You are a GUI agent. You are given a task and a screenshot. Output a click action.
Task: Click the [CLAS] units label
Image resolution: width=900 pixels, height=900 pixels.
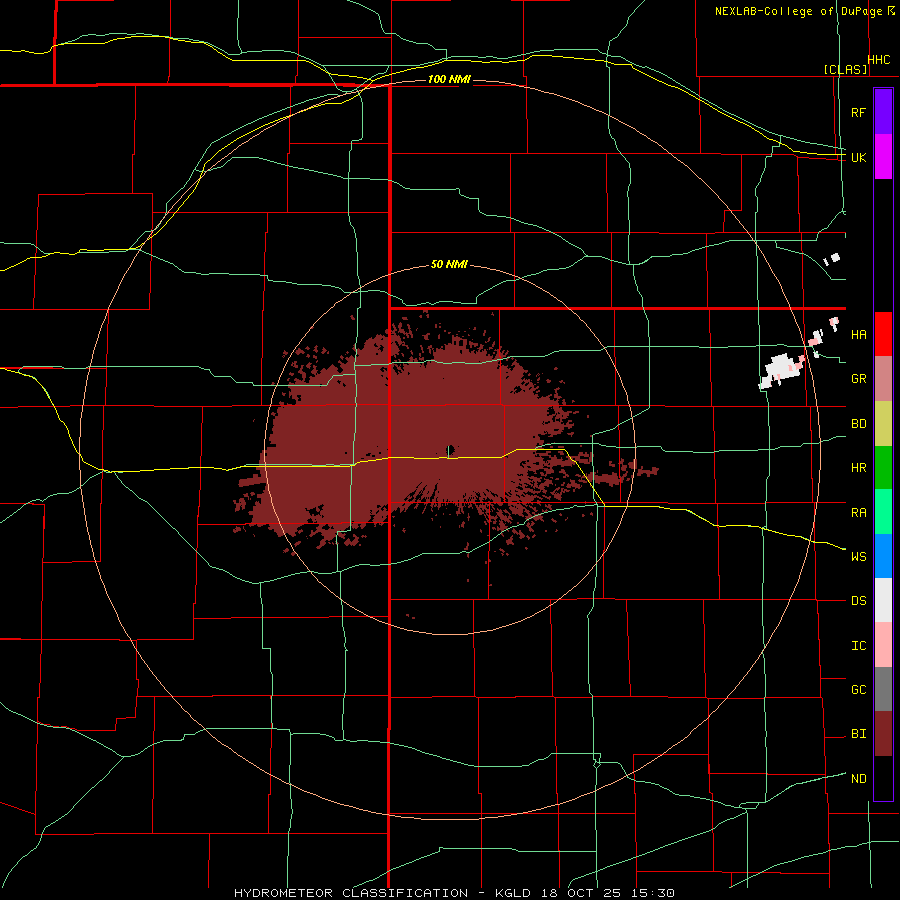tap(845, 69)
